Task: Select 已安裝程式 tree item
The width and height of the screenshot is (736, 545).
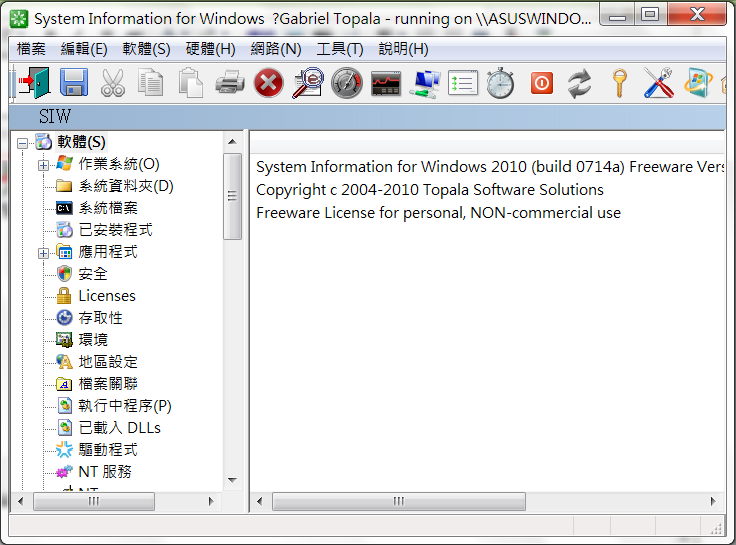Action: point(115,230)
